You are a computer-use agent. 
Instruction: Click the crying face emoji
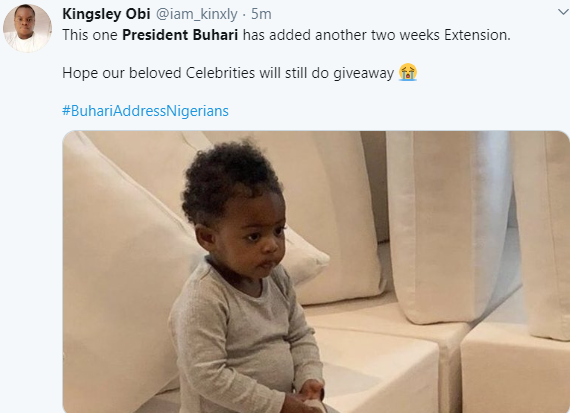pyautogui.click(x=408, y=72)
